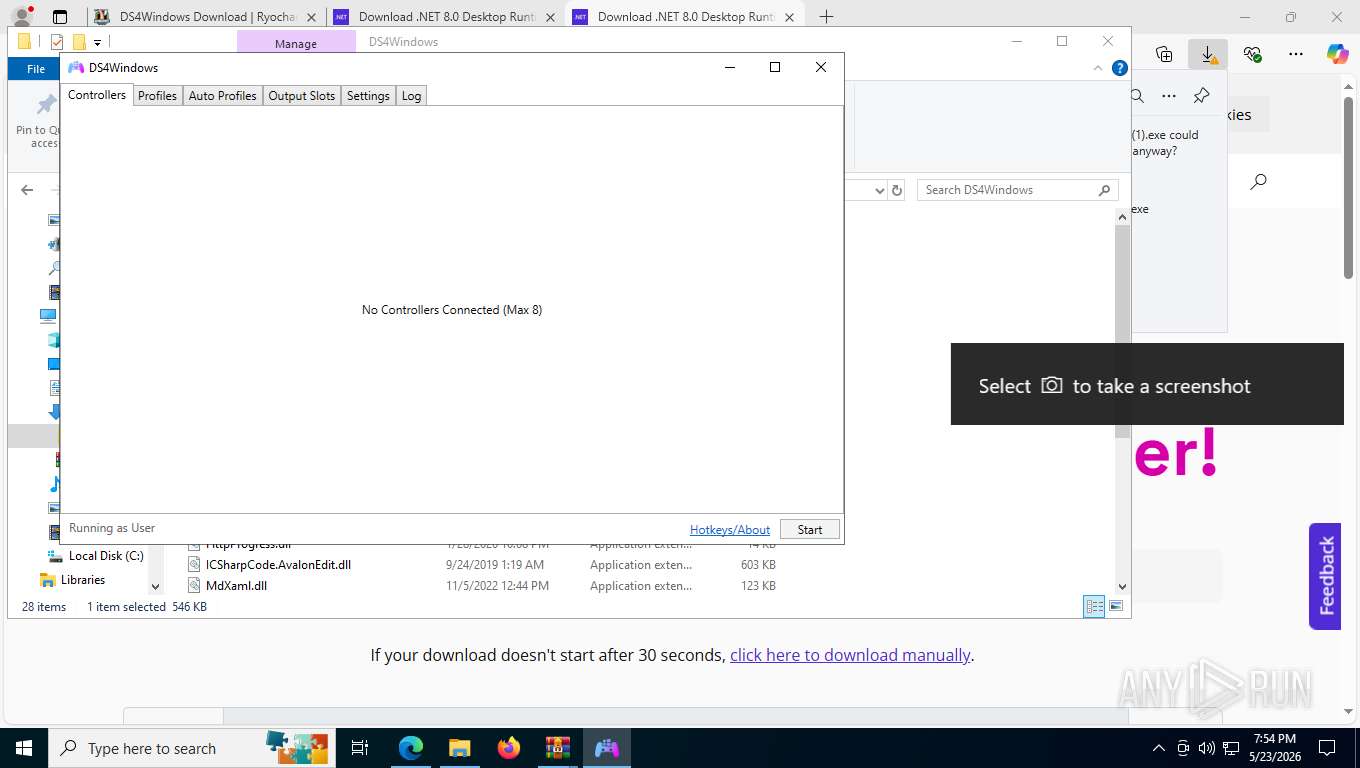Screen dimensions: 1360x768
Task: Open the DS4Windows taskbar icon
Action: click(x=607, y=748)
